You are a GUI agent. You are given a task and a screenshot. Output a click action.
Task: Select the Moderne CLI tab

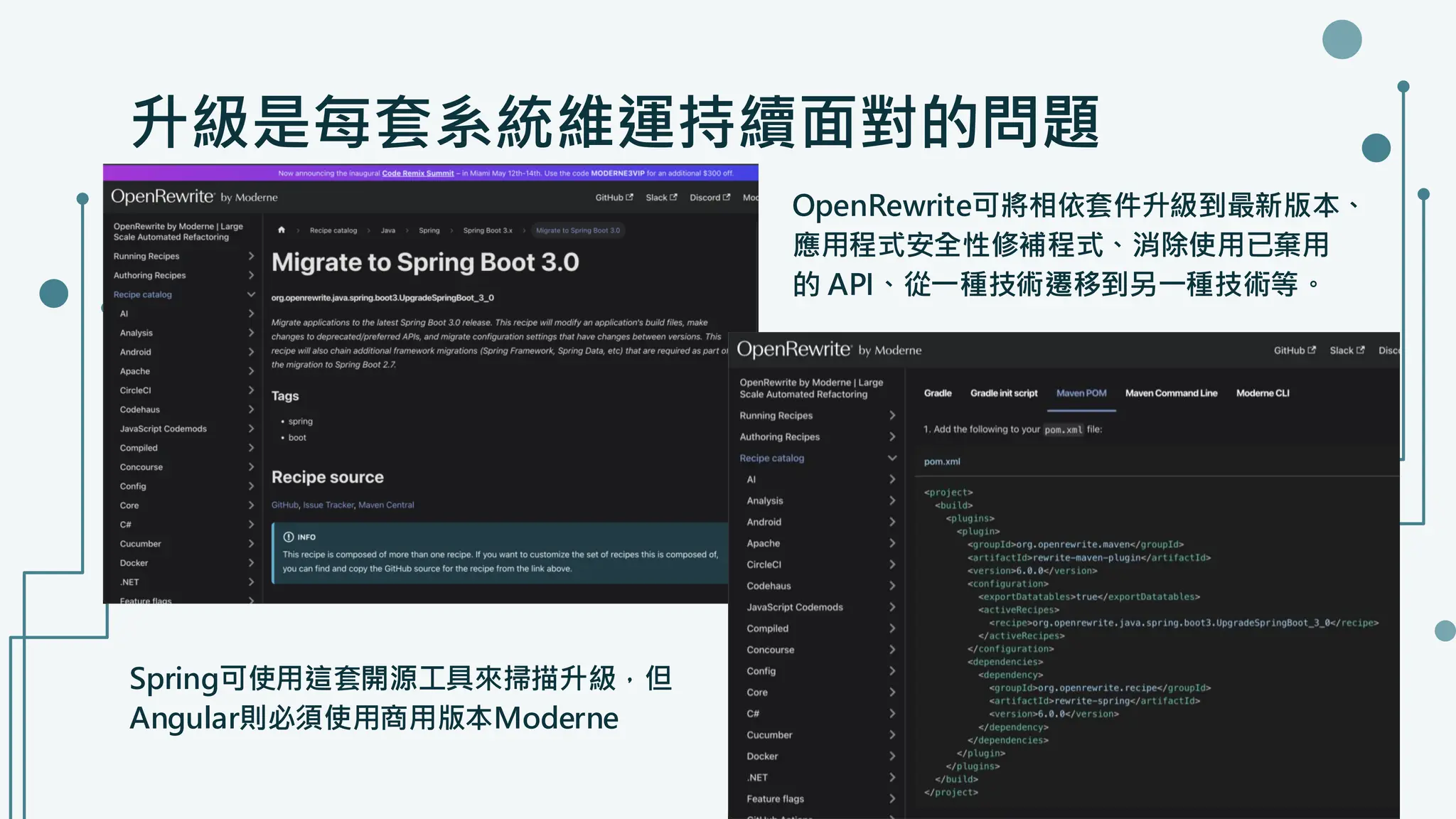point(1263,393)
